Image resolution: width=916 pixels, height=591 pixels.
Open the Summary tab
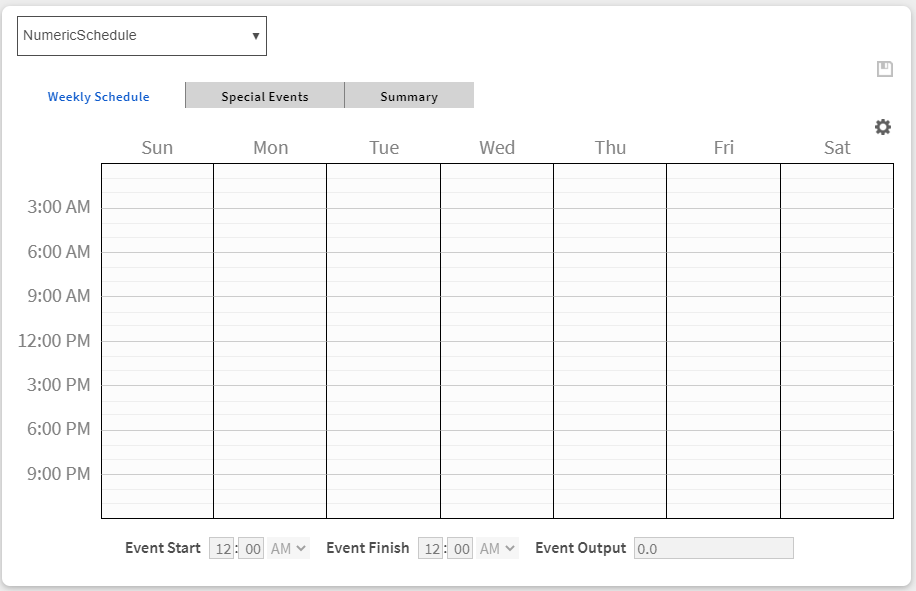409,97
